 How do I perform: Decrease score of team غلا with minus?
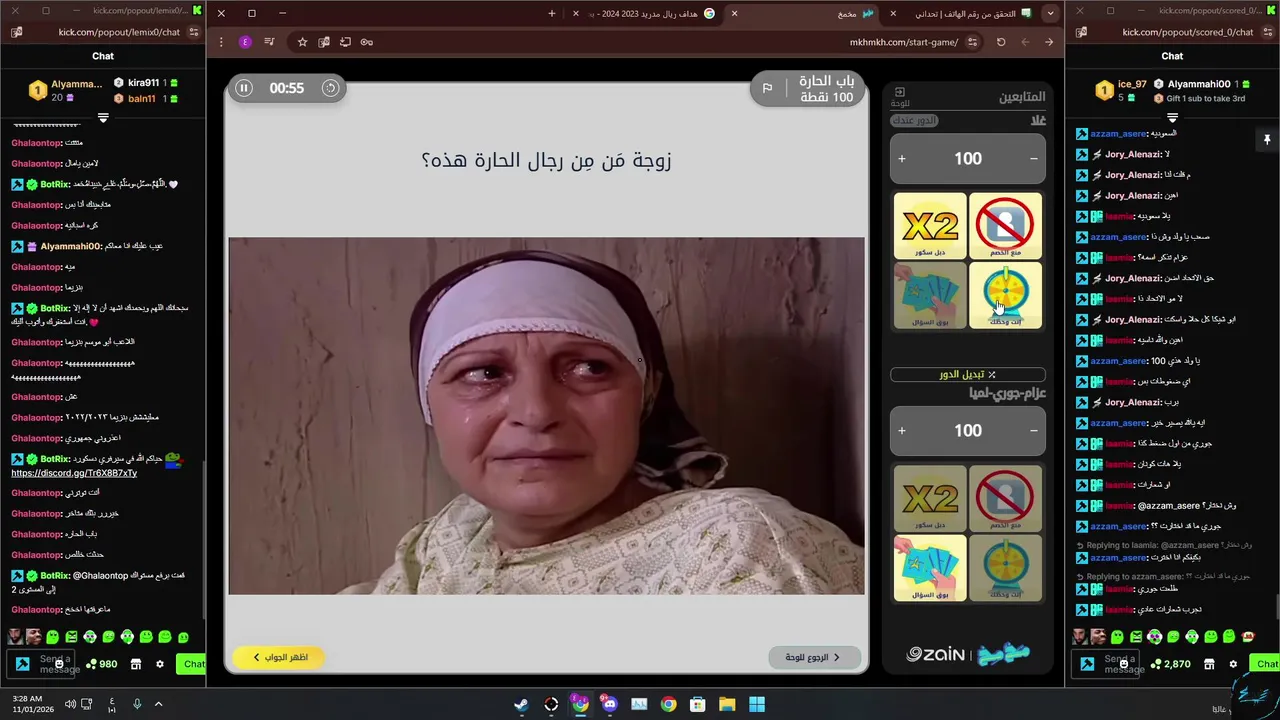(1034, 158)
